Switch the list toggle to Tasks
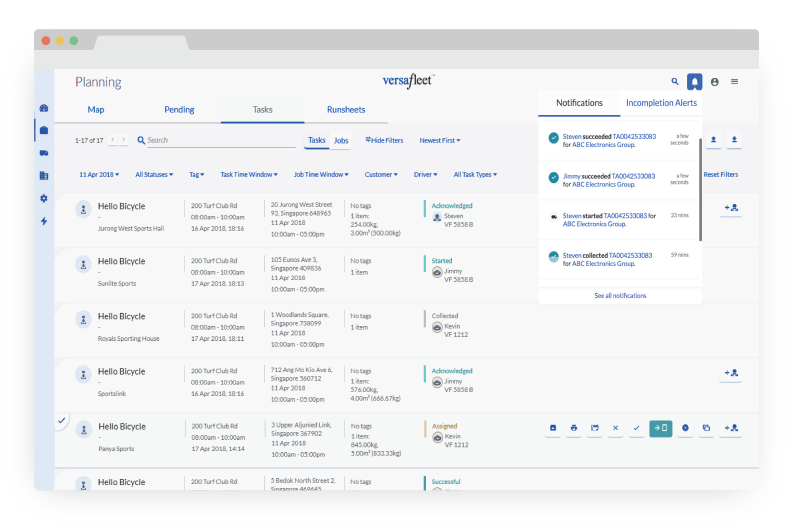Image resolution: width=794 pixels, height=532 pixels. pyautogui.click(x=316, y=141)
